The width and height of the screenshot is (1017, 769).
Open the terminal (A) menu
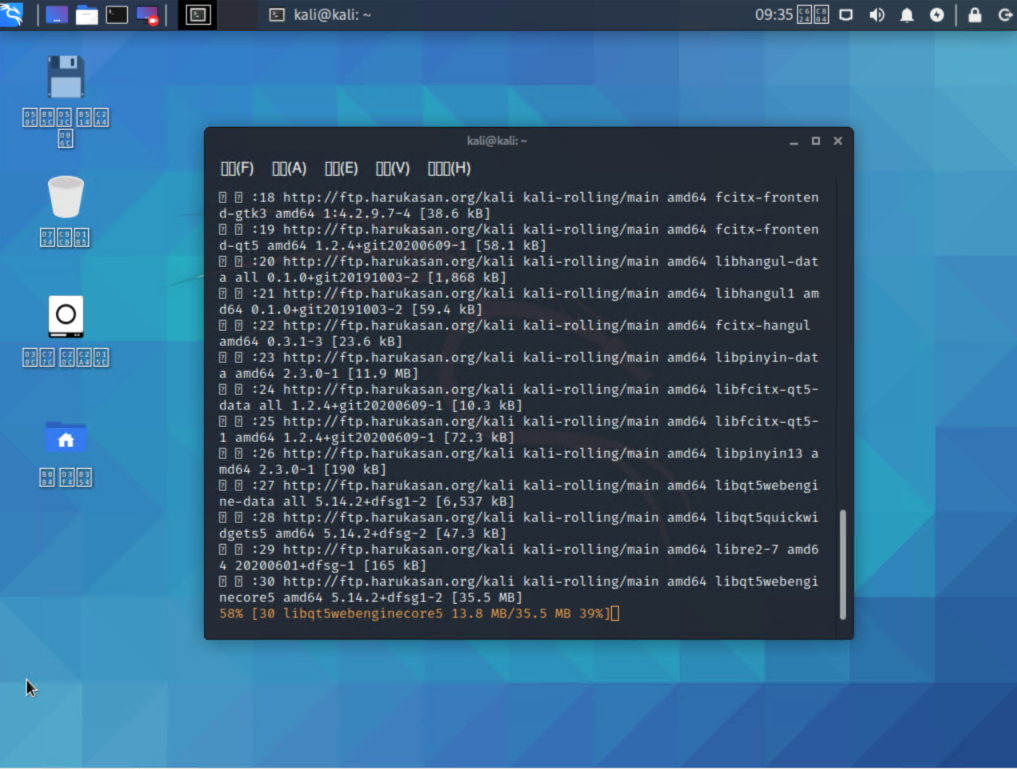[x=289, y=169]
